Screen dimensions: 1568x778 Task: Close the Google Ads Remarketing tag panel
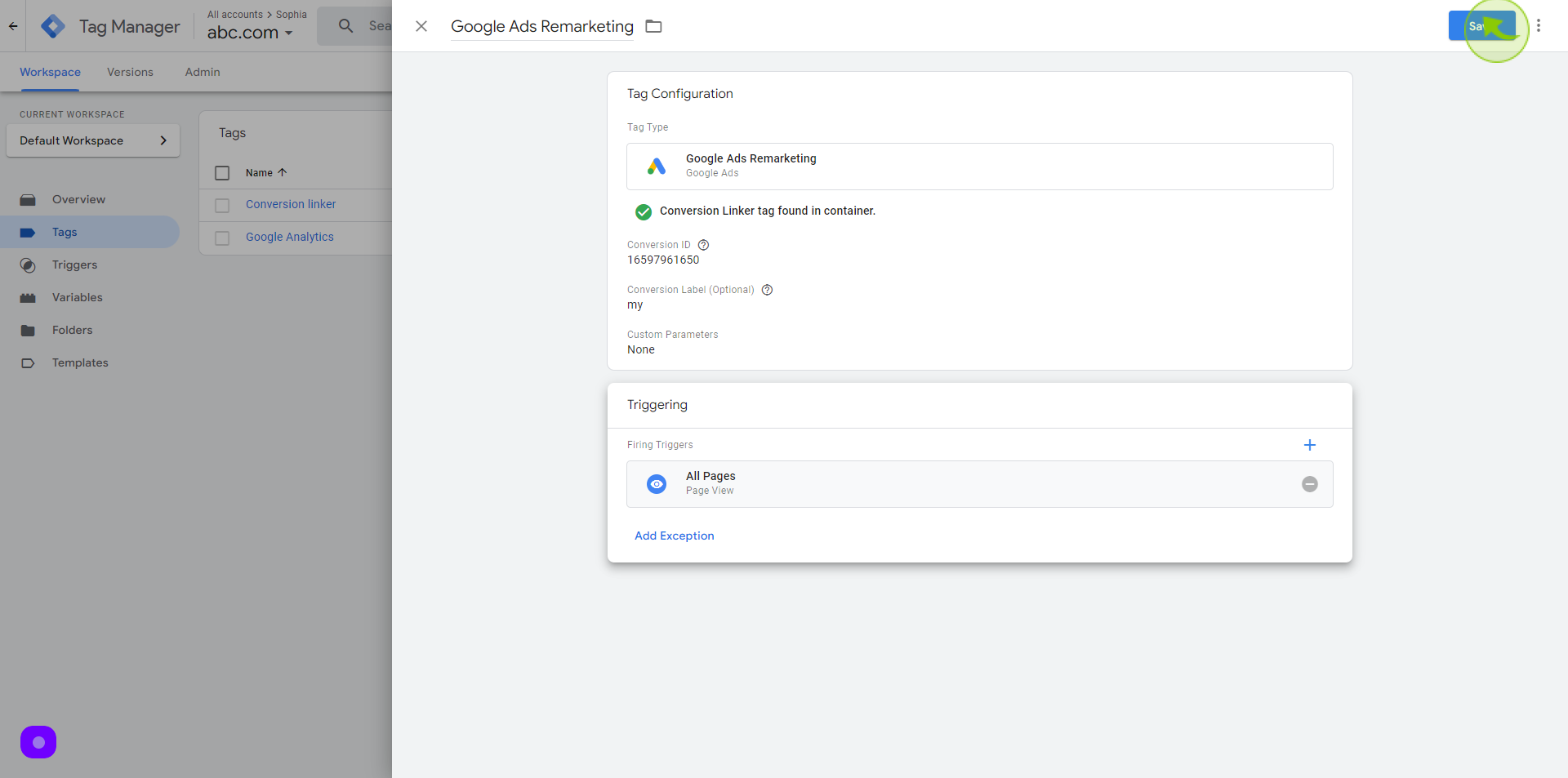(x=421, y=26)
